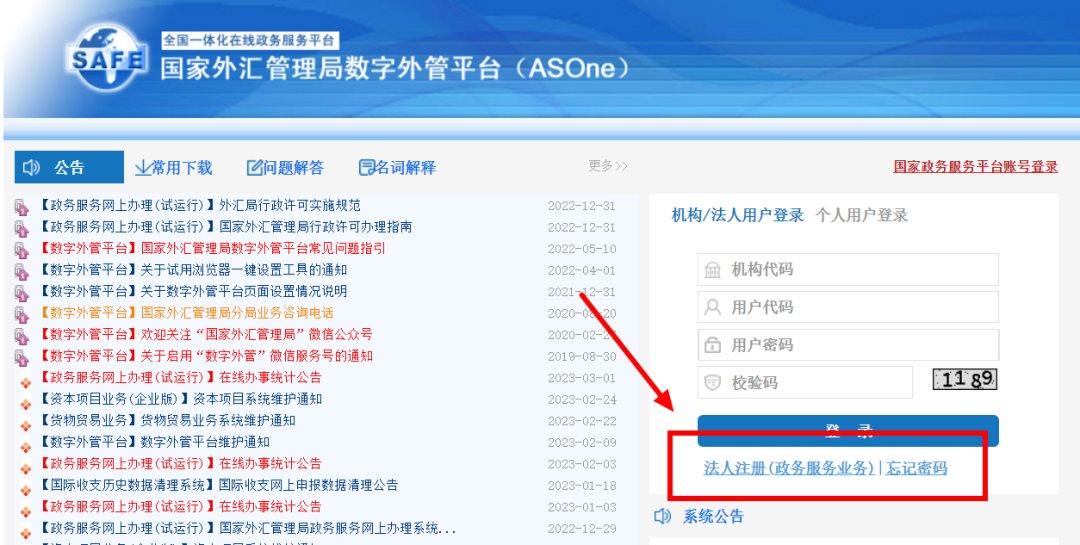1080x545 pixels.
Task: Click pinned icon beside 关于数字外管平台页面设置情况说明
Action: point(21,293)
